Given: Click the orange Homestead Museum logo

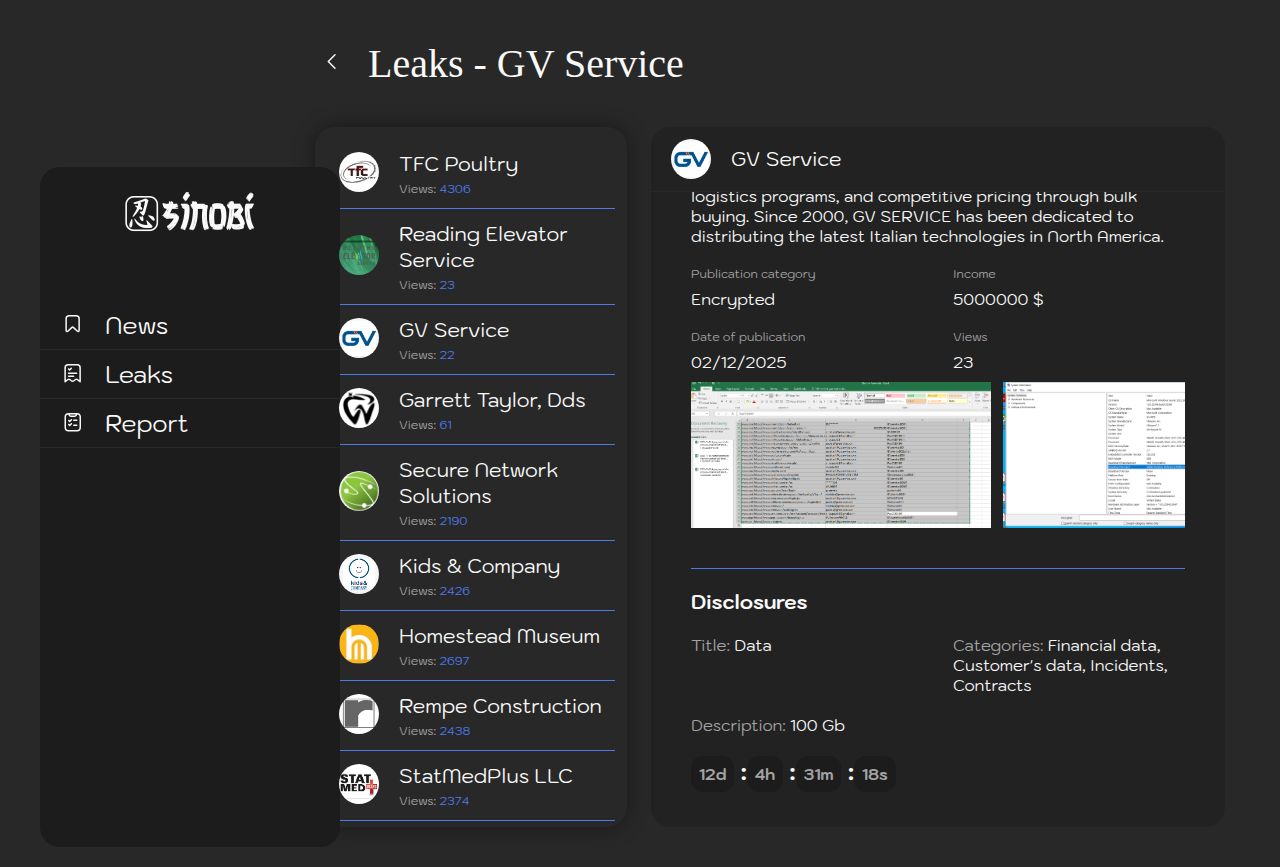Looking at the screenshot, I should [359, 644].
